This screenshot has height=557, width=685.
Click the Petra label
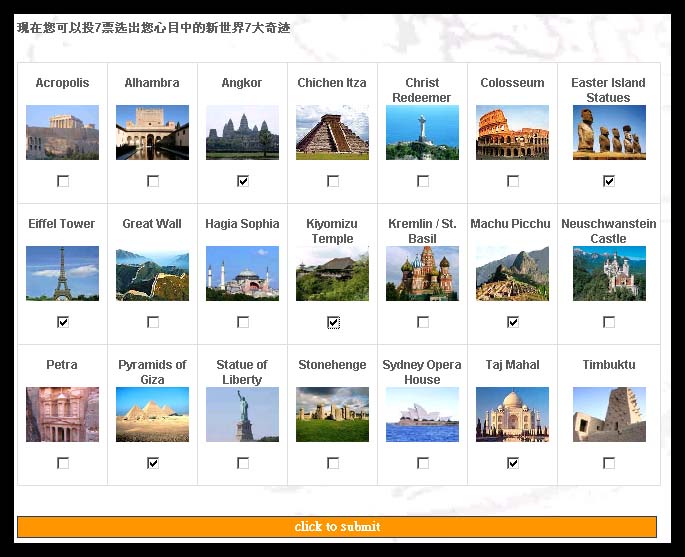(x=62, y=365)
